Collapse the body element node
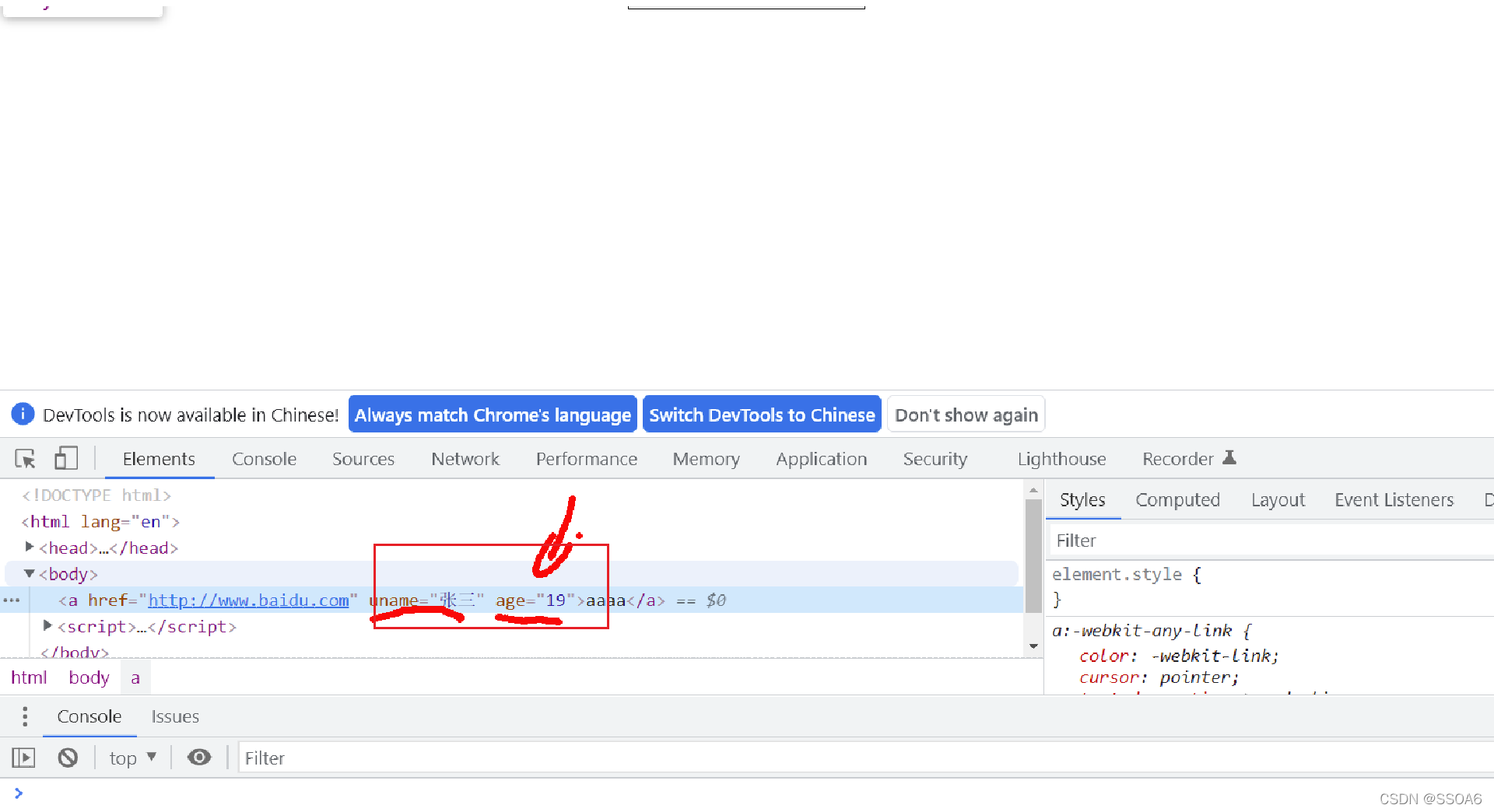 click(x=29, y=573)
